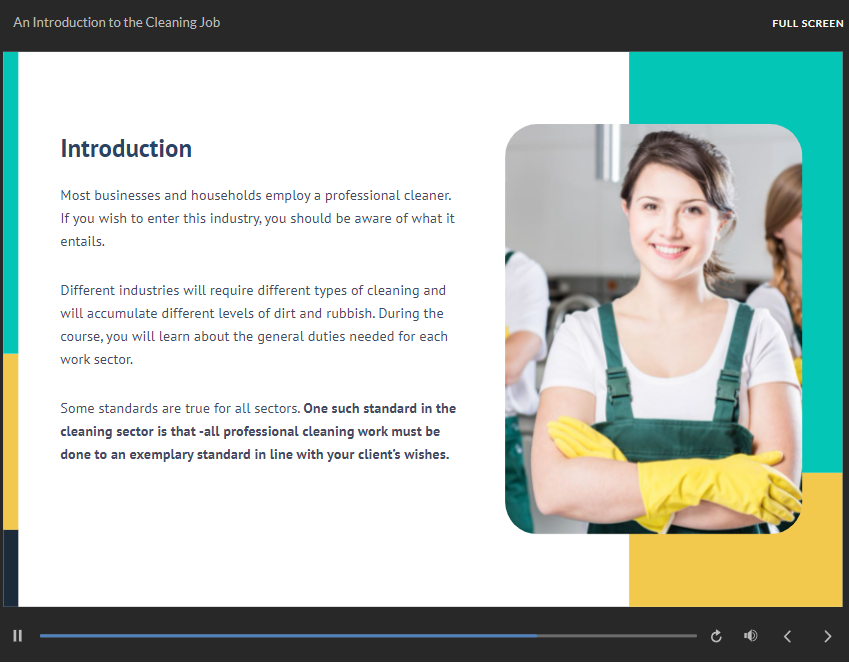Mute the audio volume
The width and height of the screenshot is (849, 663).
click(x=750, y=636)
